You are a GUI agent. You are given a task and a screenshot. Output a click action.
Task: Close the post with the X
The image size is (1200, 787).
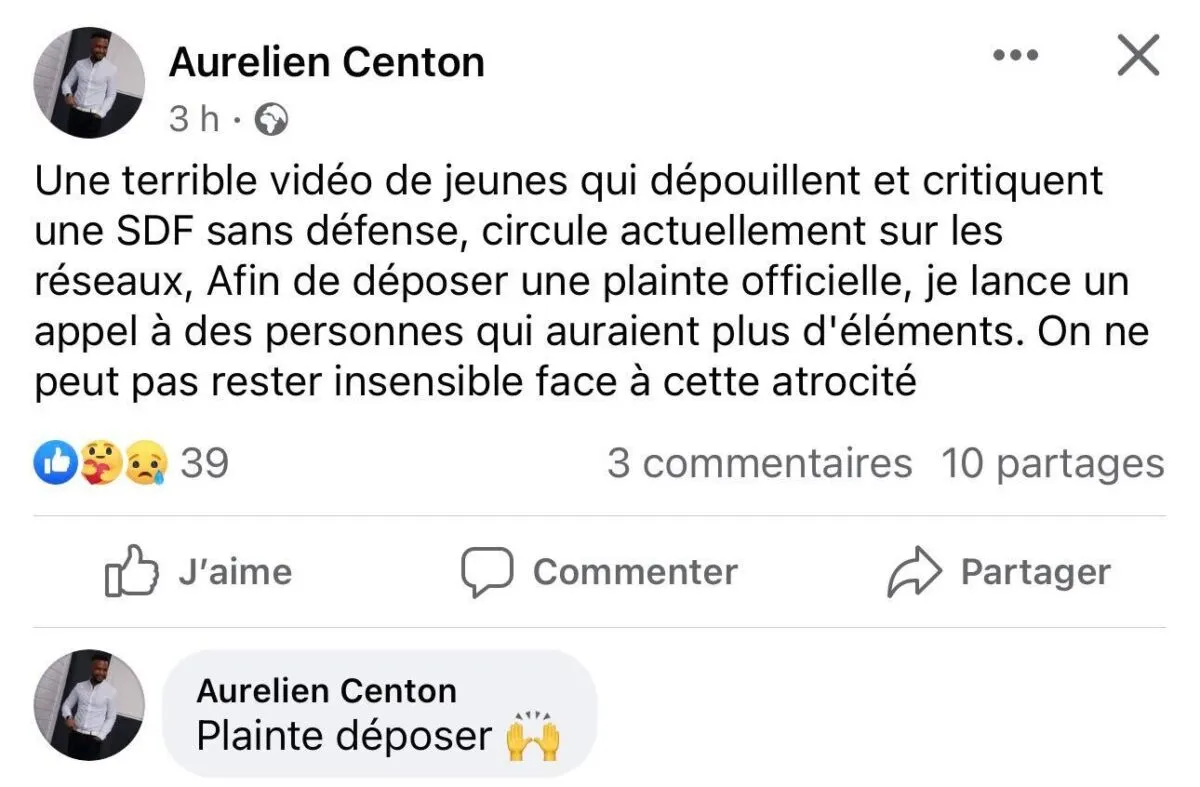1137,55
